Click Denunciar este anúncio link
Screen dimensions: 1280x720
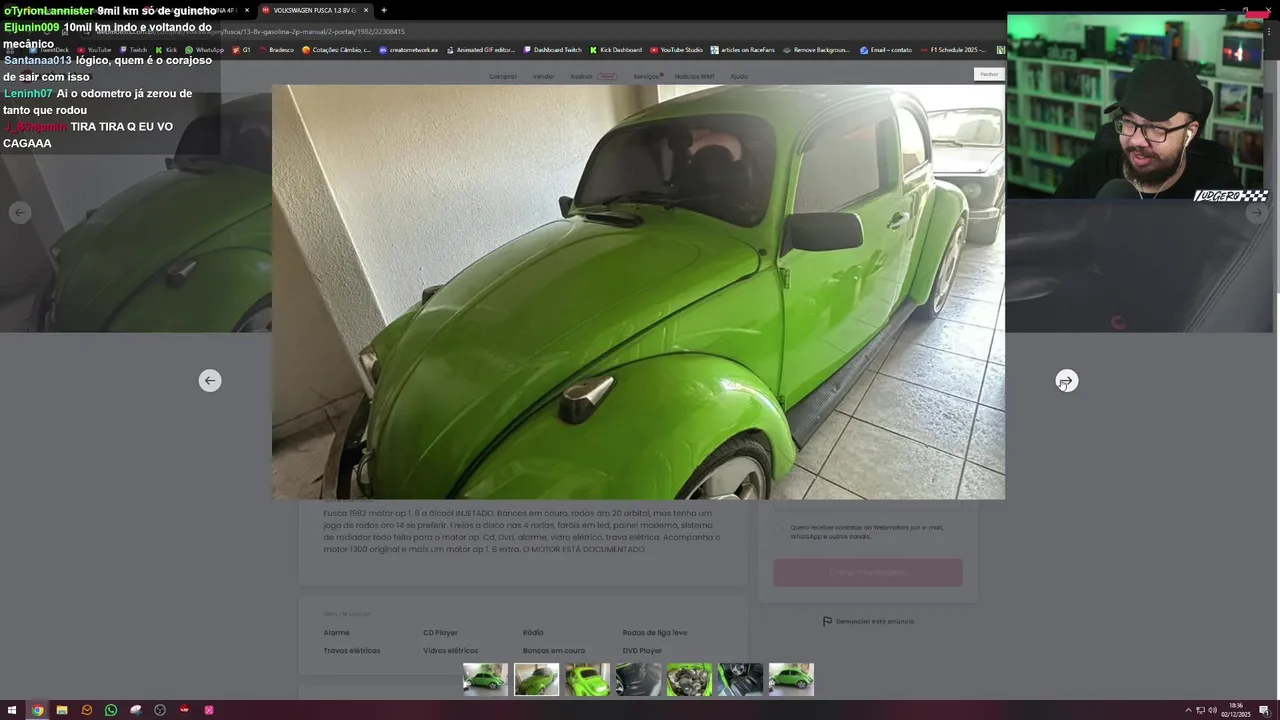[875, 621]
